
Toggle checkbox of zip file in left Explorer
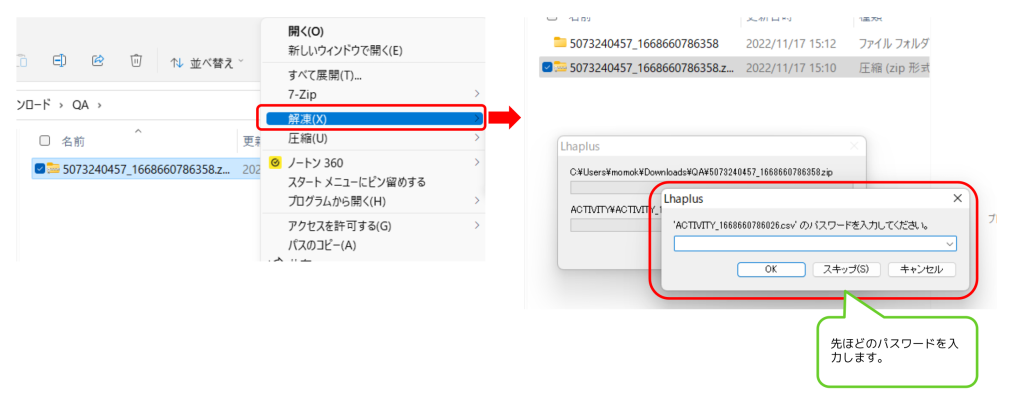(40, 169)
